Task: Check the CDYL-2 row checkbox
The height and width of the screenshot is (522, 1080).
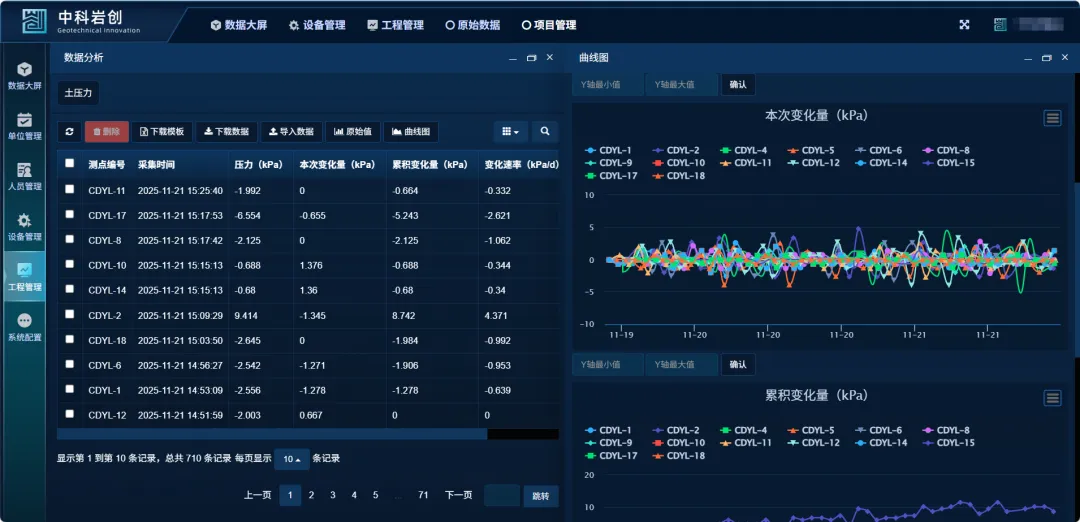Action: click(x=69, y=314)
